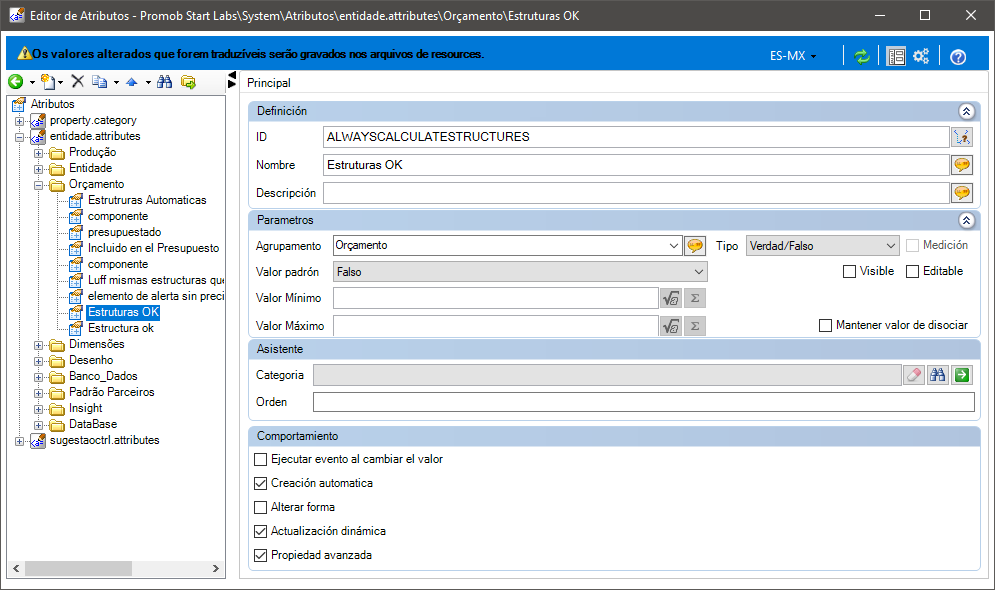1008x607 pixels.
Task: Click the delete X icon in tree toolbar
Action: (78, 81)
